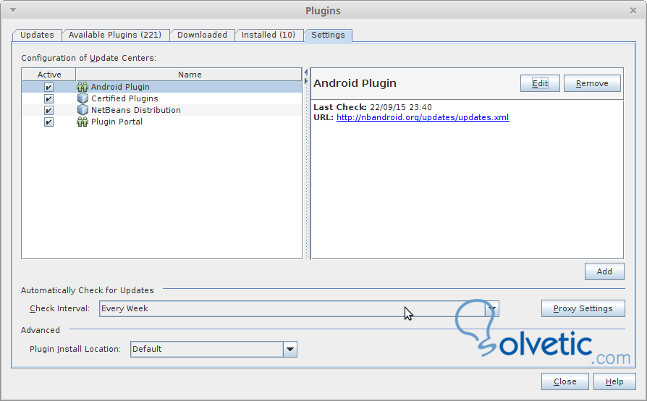
Task: Click the Active column header
Action: click(49, 75)
